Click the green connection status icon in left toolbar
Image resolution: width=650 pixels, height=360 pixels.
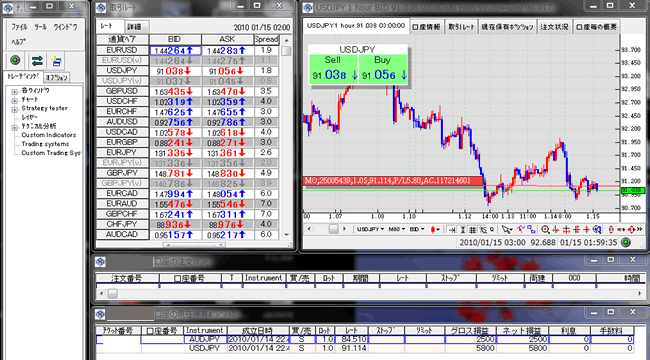click(15, 61)
